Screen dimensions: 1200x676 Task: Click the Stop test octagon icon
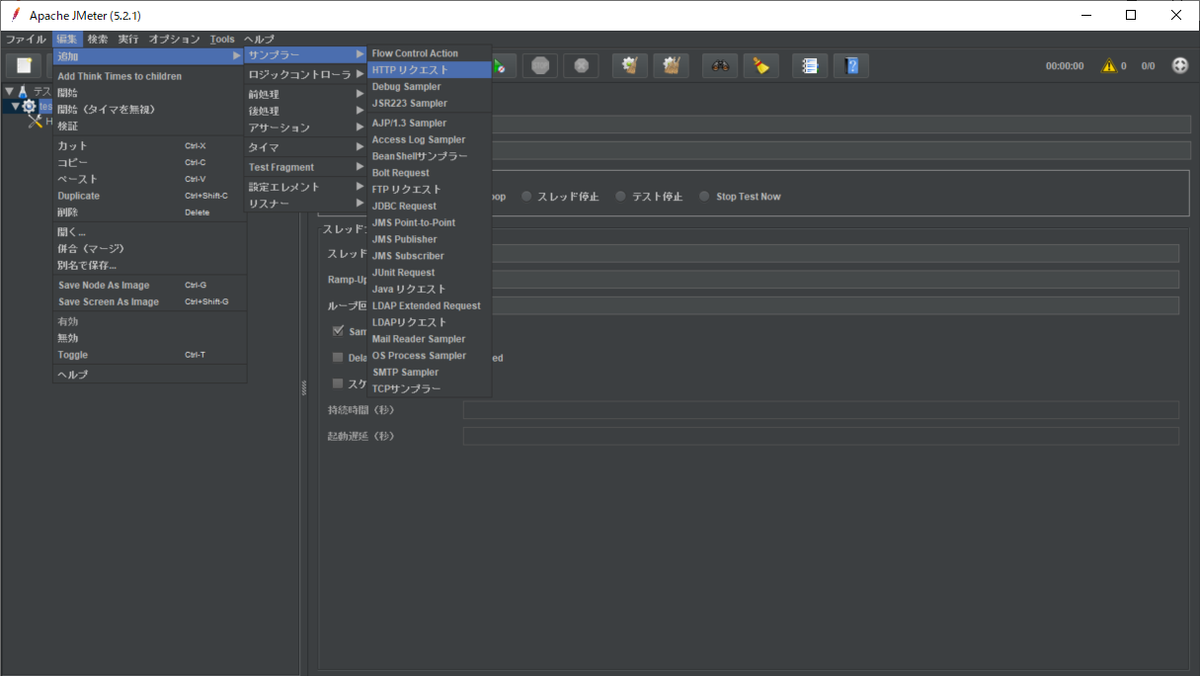(x=540, y=66)
